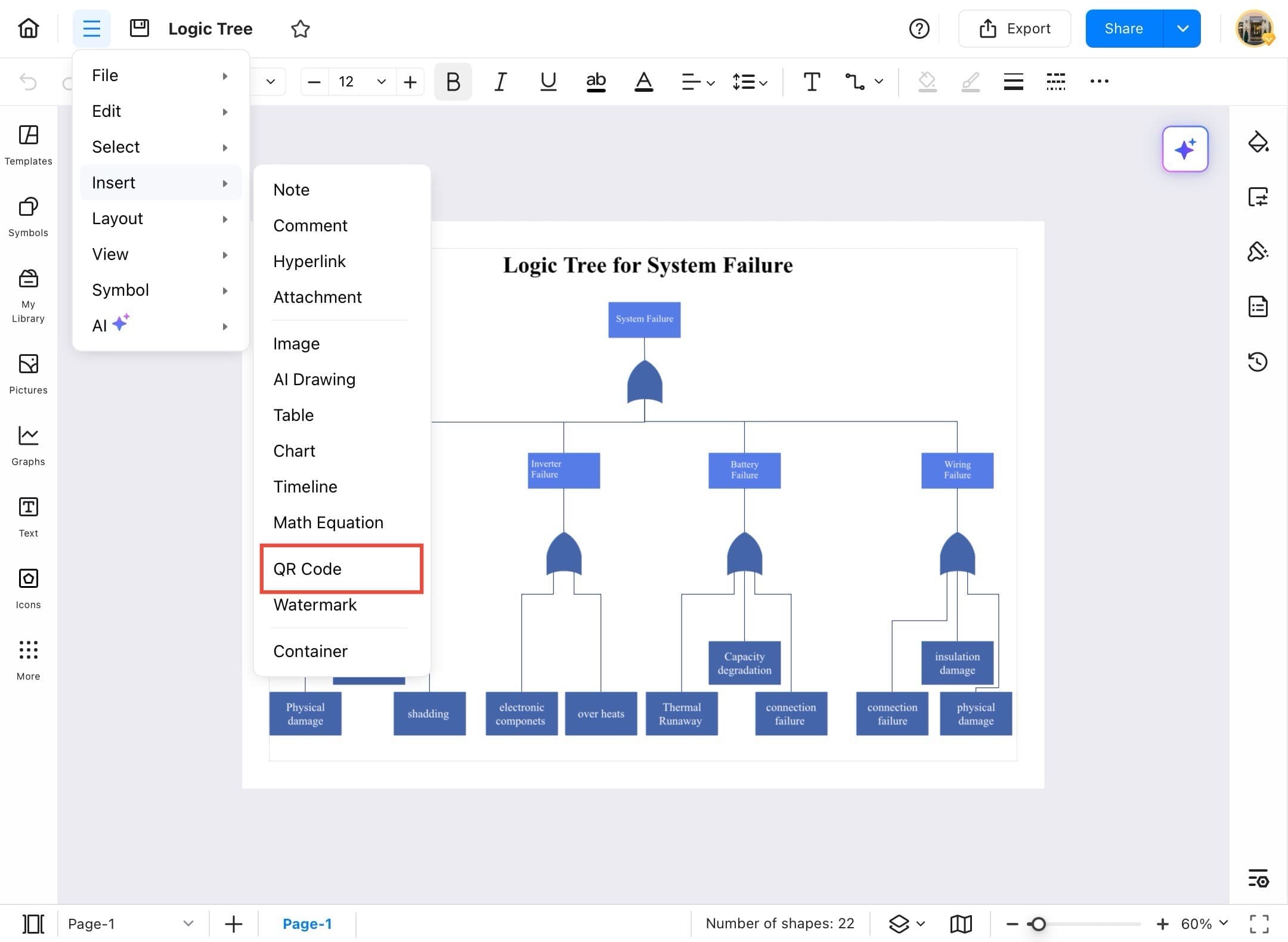The width and height of the screenshot is (1288, 942).
Task: Open the Symbols sidebar panel
Action: point(28,216)
